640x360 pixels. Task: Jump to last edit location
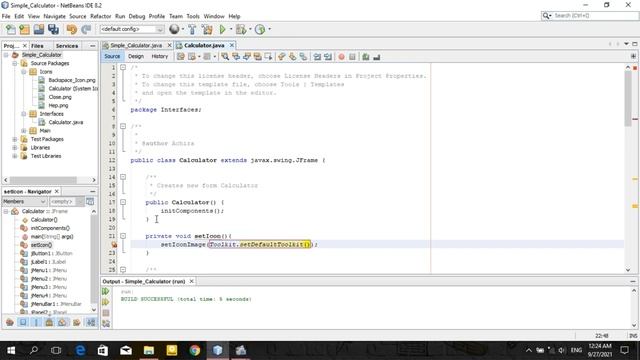(180, 57)
